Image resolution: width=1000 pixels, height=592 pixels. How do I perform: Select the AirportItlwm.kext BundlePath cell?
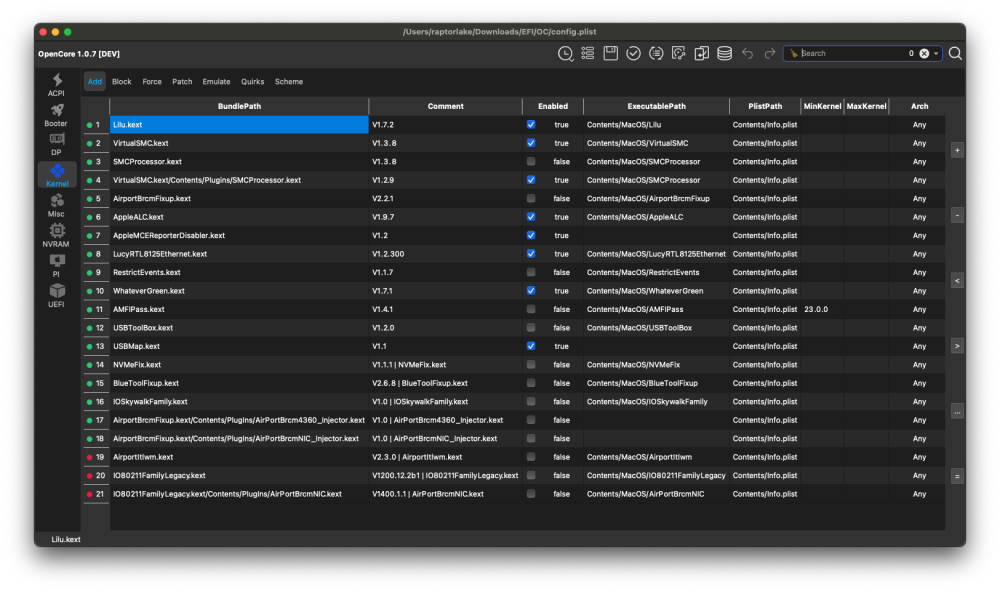(239, 457)
